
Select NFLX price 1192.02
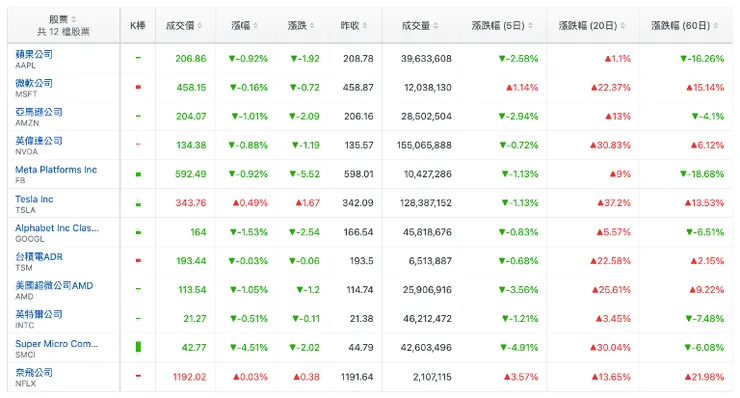(x=189, y=377)
